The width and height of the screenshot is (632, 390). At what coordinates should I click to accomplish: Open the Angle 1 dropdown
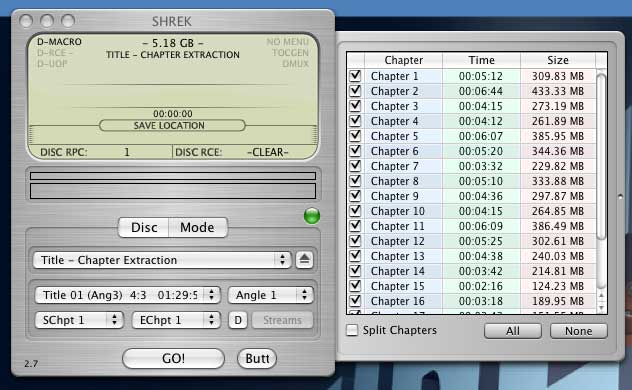click(270, 295)
